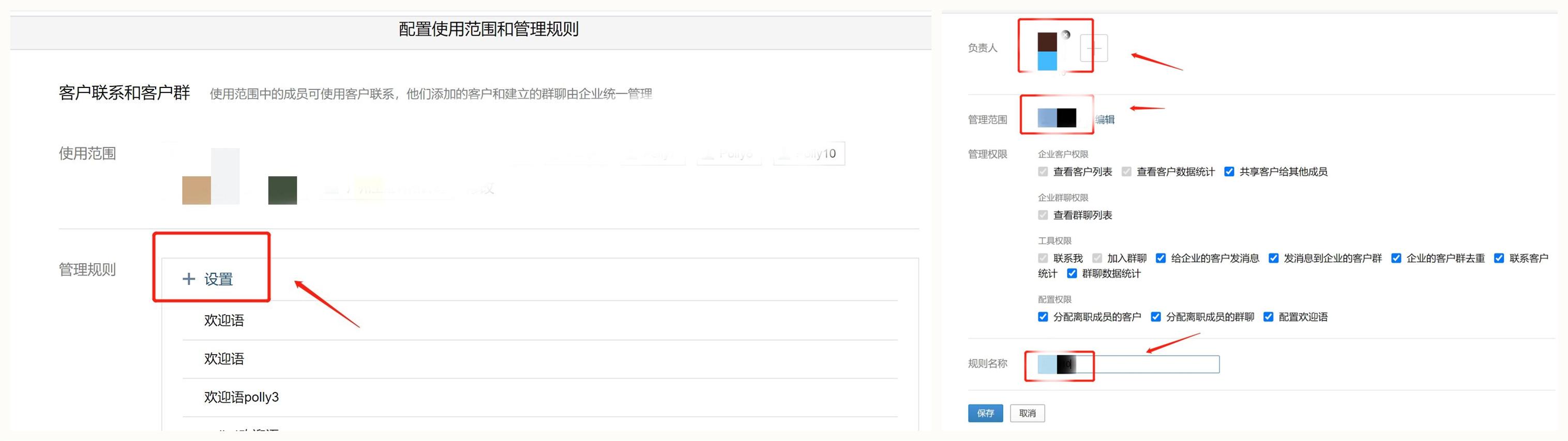Click the plus box to add a 负责人
Screen dimensions: 1568x441
pos(1093,48)
